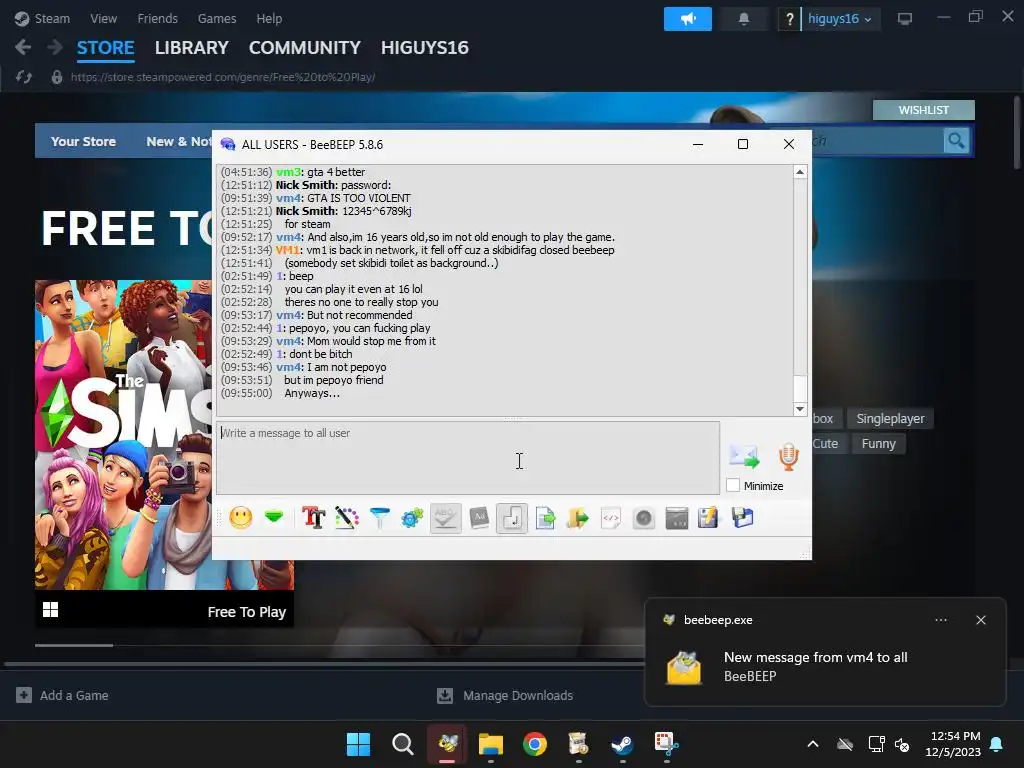
Task: Record a voice message with the microphone icon
Action: point(789,456)
